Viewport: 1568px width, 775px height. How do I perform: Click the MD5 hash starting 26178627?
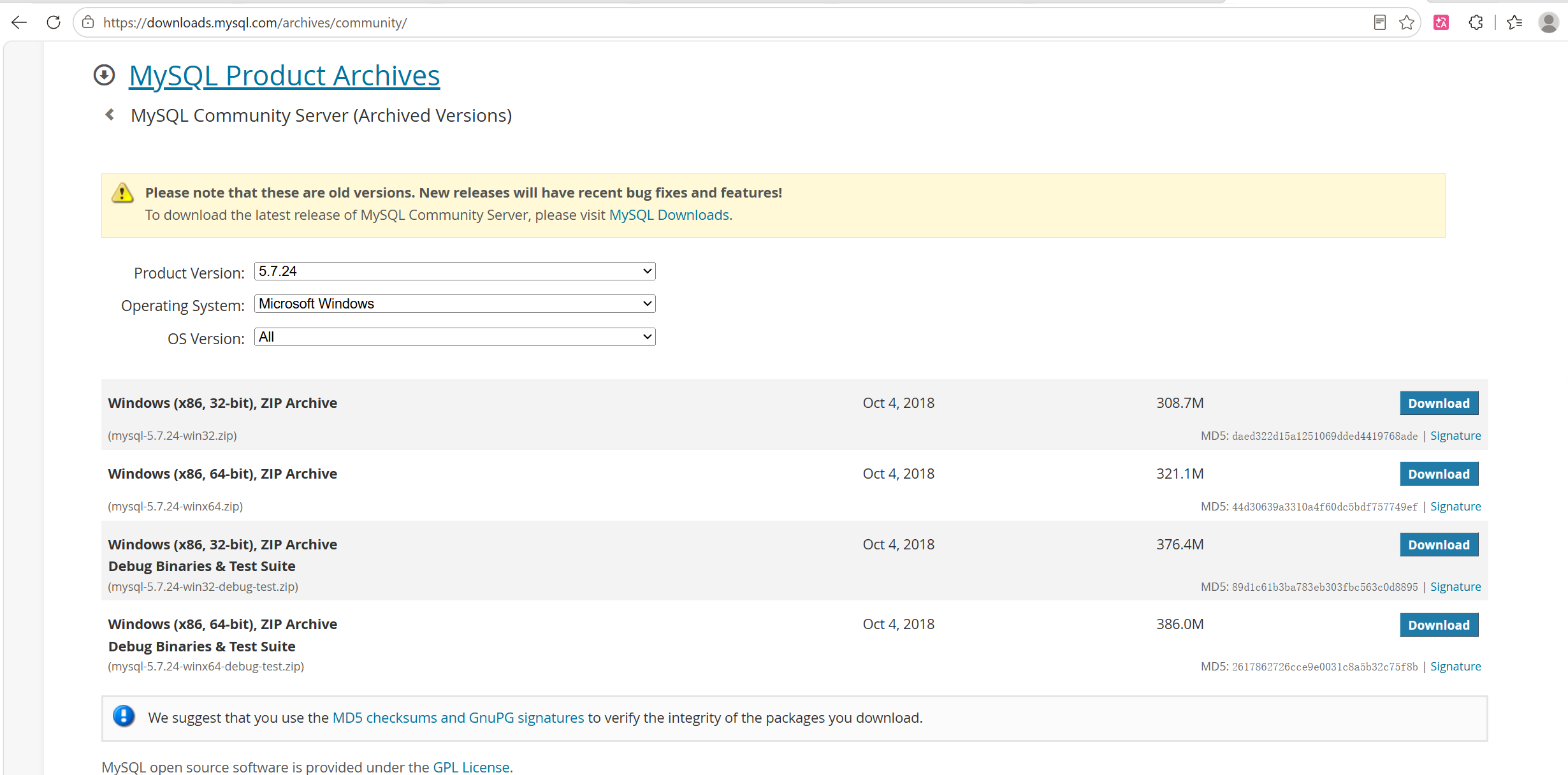[x=1325, y=667]
